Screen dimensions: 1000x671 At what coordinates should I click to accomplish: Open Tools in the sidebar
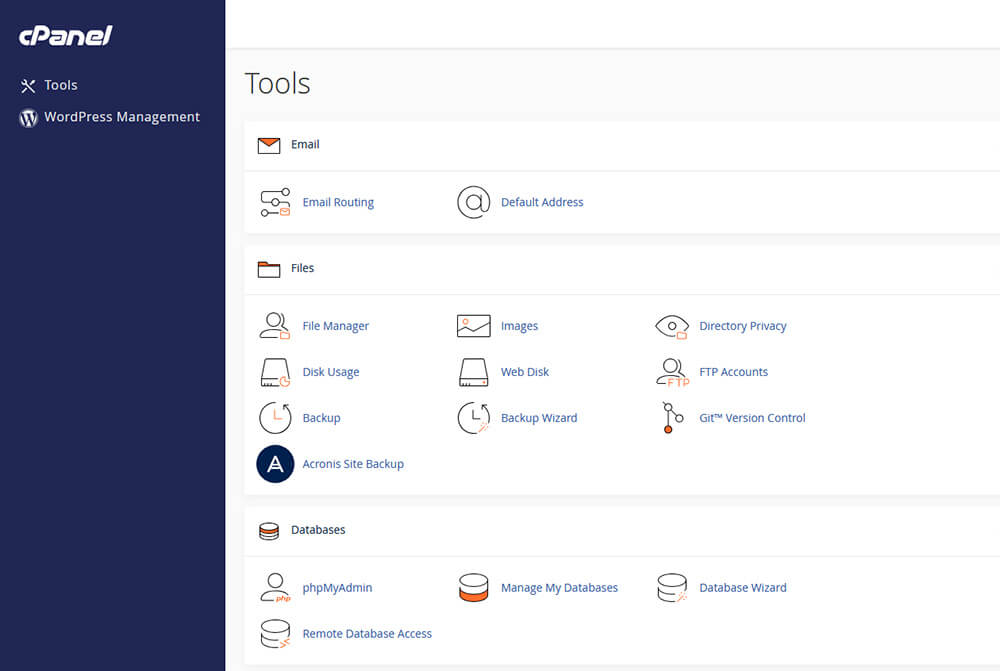[60, 85]
